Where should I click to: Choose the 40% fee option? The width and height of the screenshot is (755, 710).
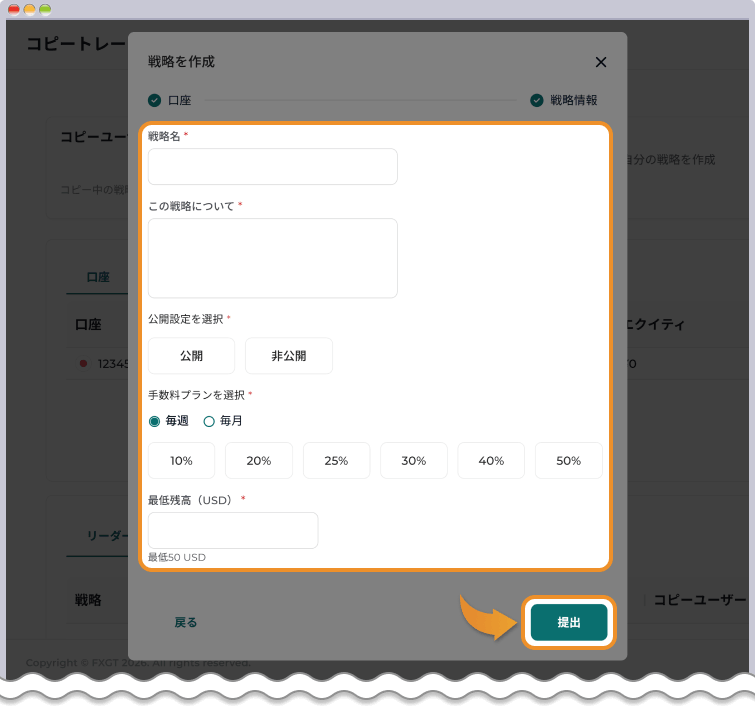point(491,461)
